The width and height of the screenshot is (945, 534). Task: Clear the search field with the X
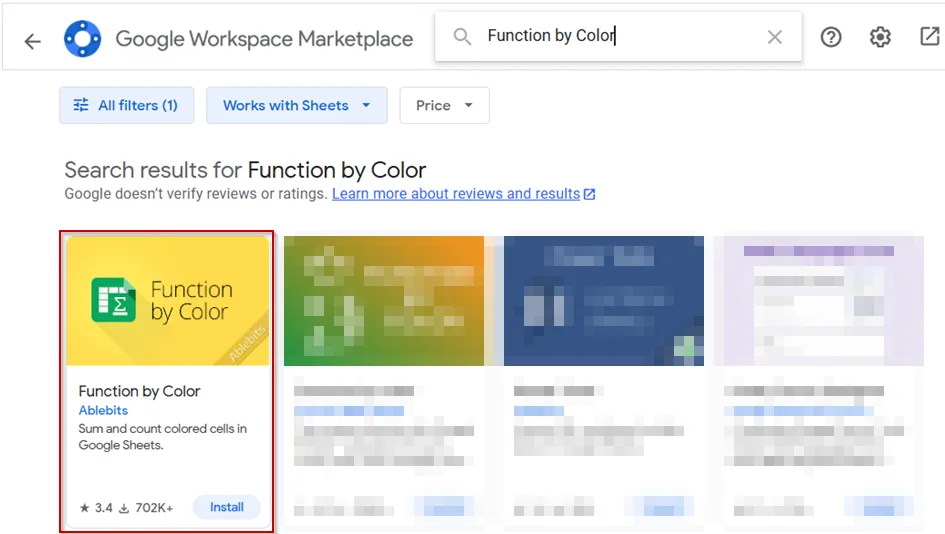point(774,37)
